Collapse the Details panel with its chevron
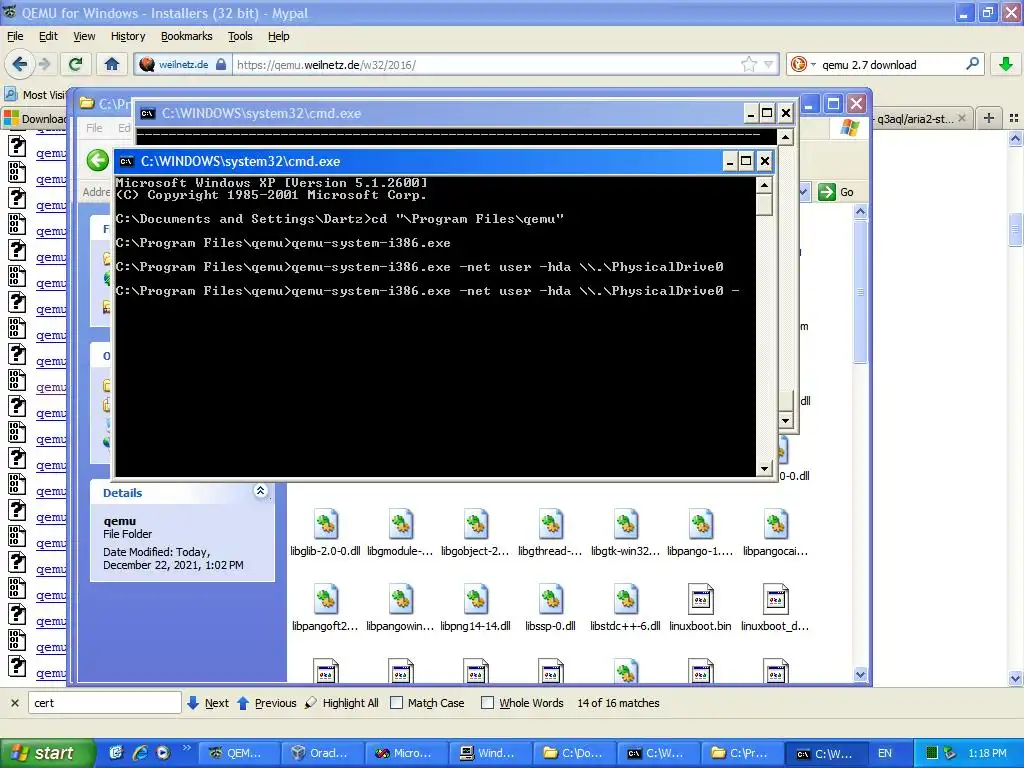Screen dimensions: 1024x768 [261, 491]
